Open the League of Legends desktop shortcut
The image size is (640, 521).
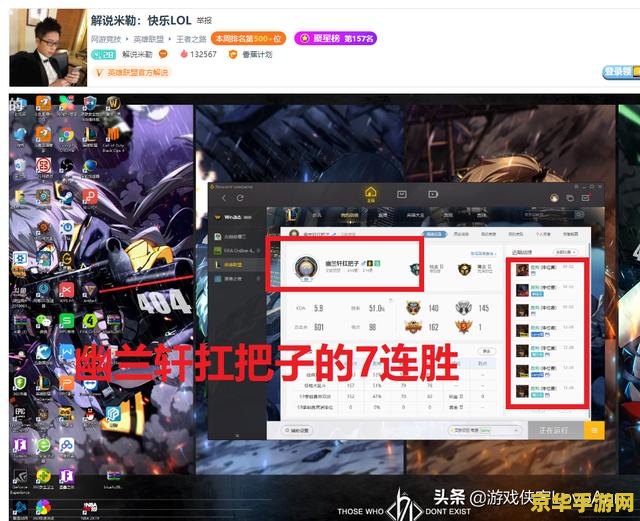90,136
